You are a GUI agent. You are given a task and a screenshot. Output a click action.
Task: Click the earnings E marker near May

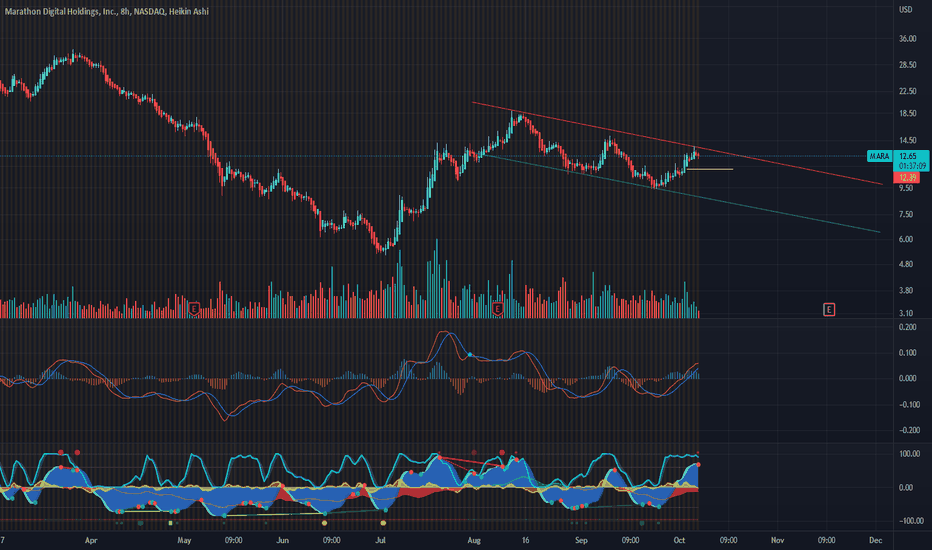point(193,309)
